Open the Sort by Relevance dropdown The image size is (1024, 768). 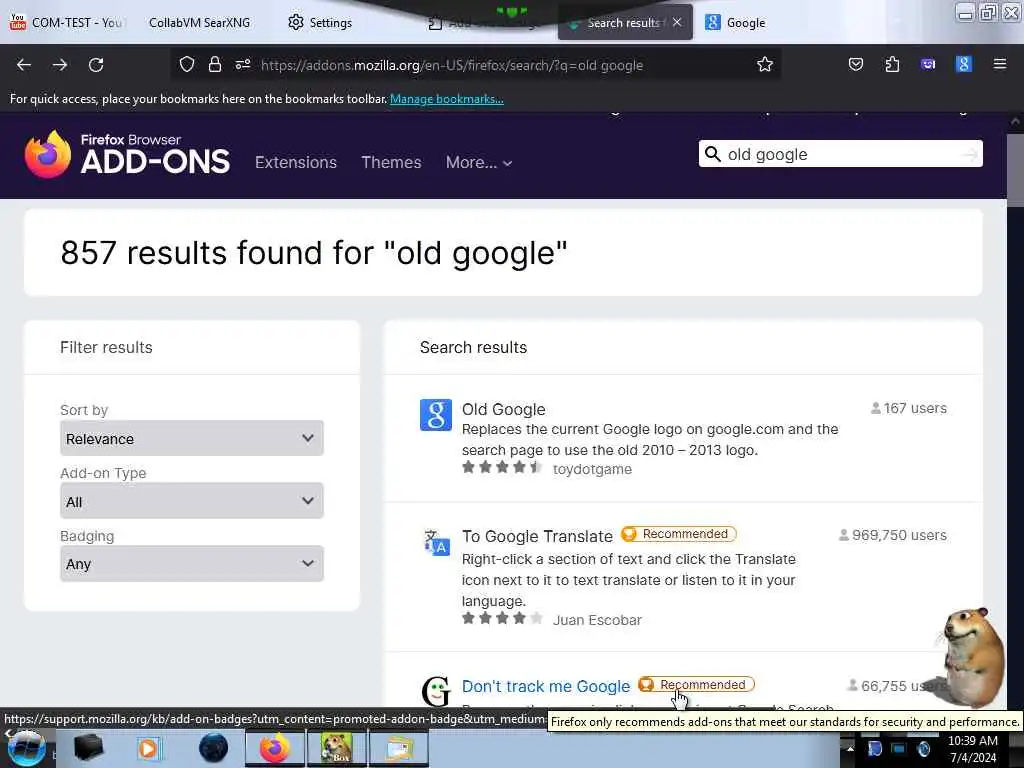(191, 438)
